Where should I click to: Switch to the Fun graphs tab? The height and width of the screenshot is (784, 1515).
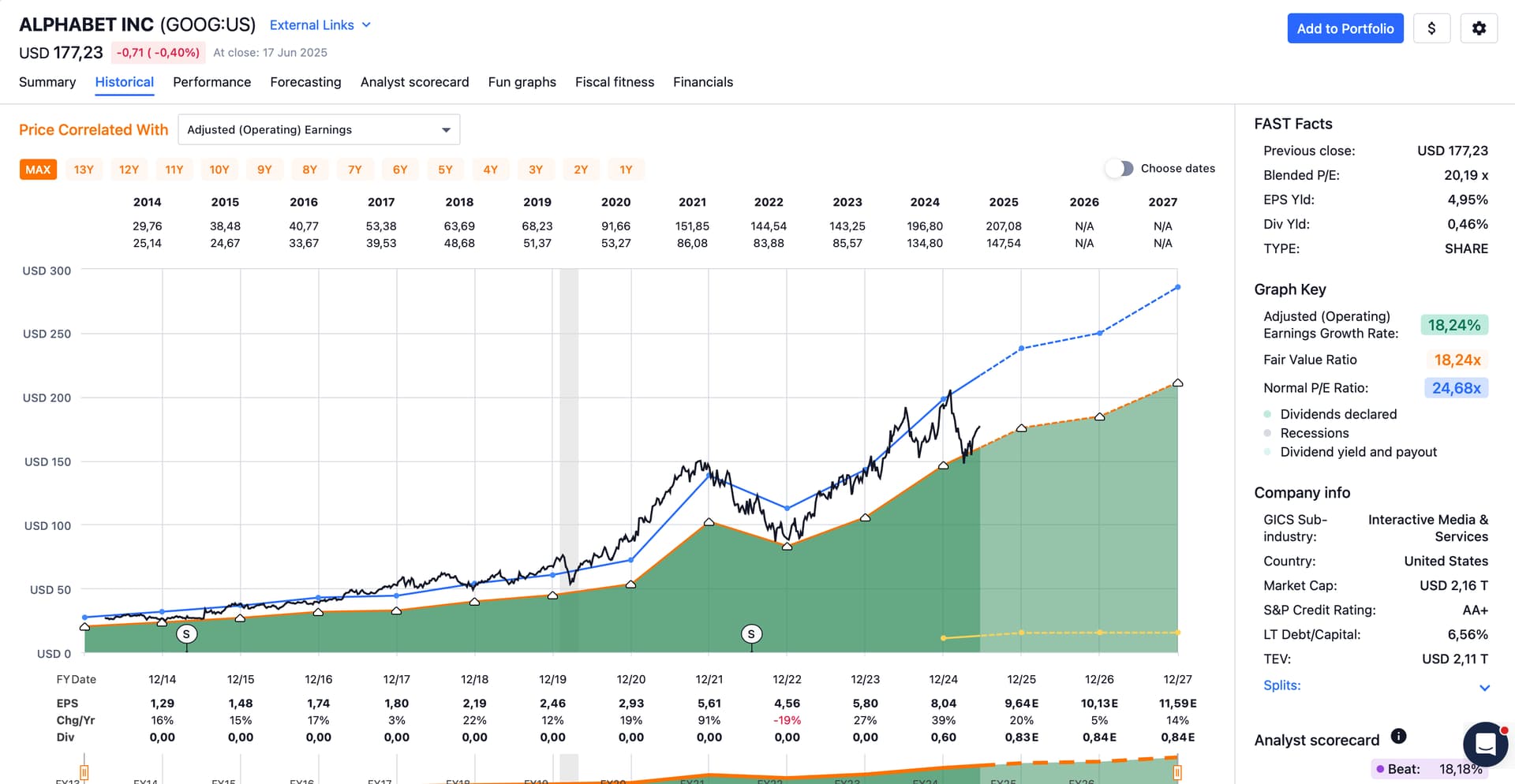(522, 82)
